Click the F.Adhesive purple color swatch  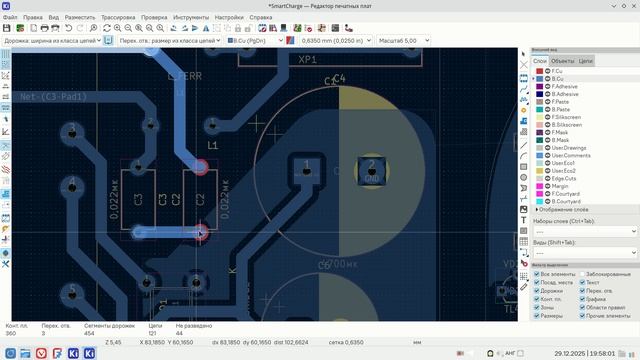click(540, 87)
